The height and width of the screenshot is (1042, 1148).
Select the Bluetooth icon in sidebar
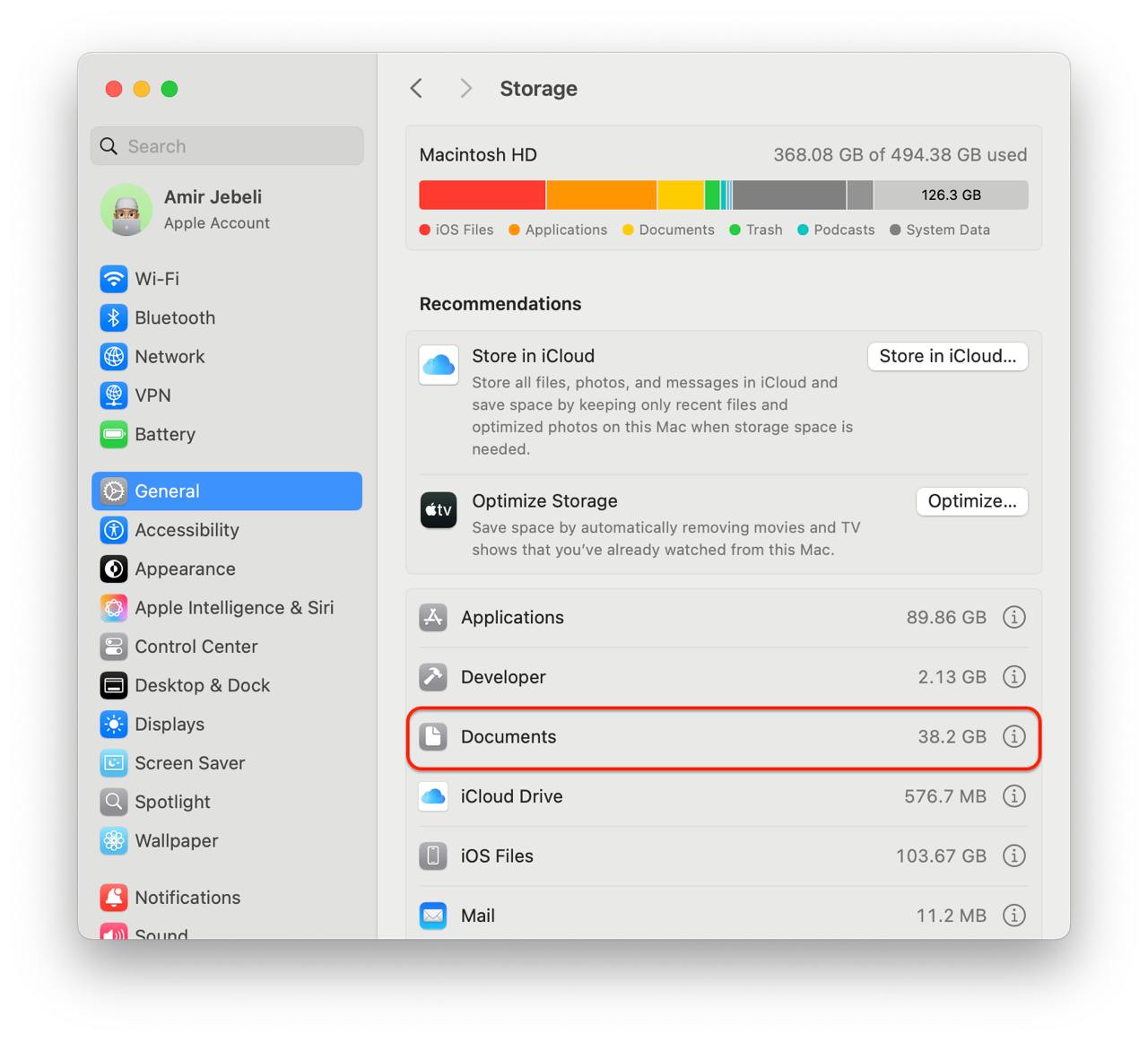(114, 317)
